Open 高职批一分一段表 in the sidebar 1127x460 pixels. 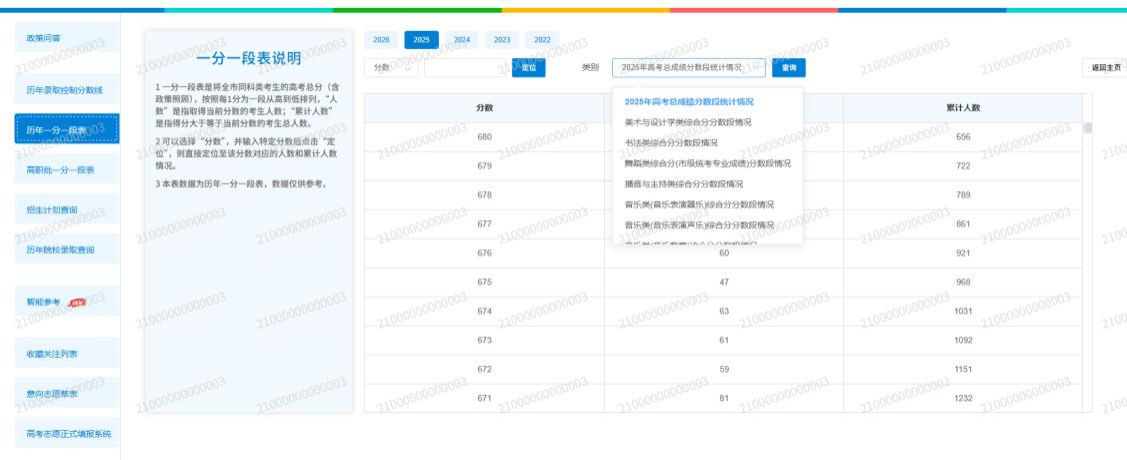pyautogui.click(x=67, y=170)
